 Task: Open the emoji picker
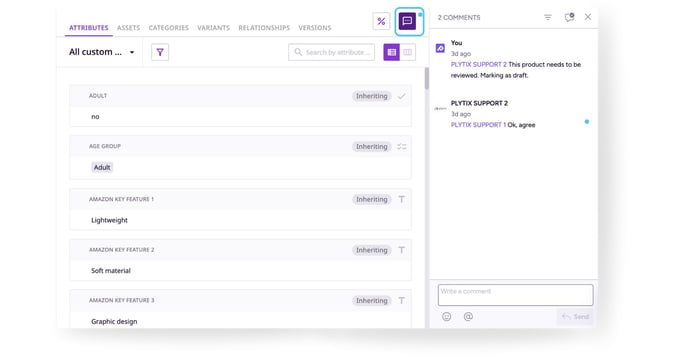[x=446, y=317]
